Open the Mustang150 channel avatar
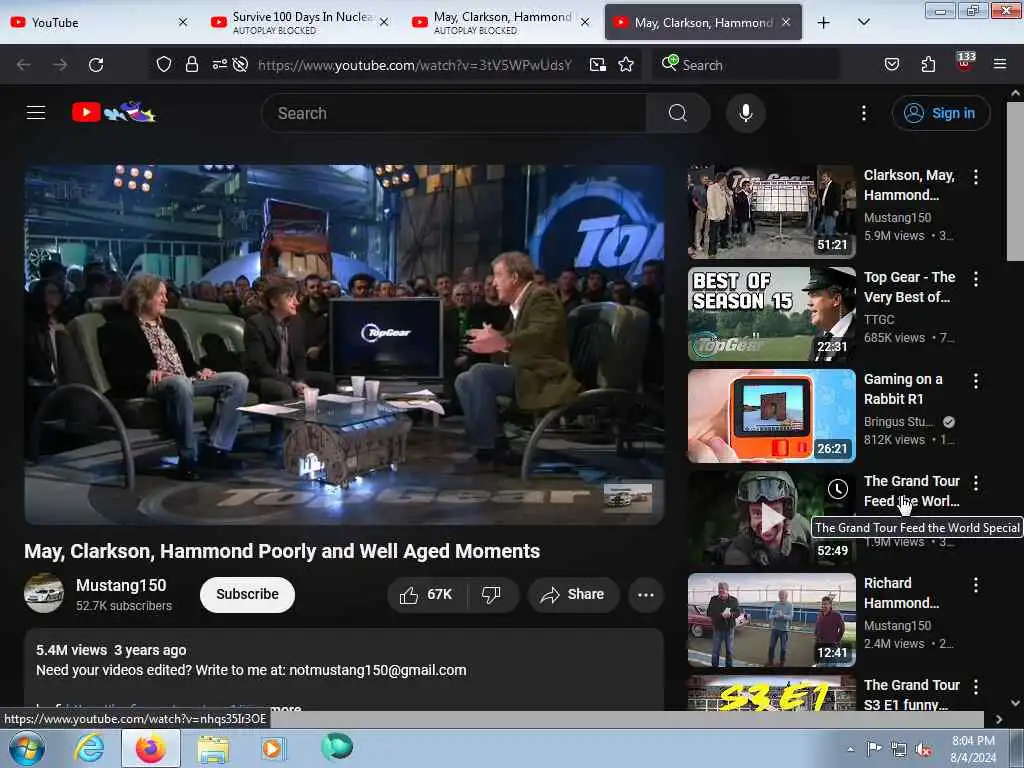The image size is (1024, 768). pos(44,593)
